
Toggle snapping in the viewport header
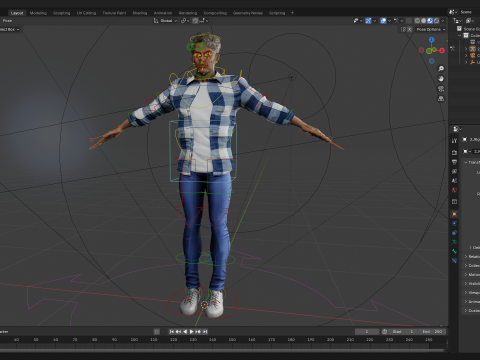[195, 21]
